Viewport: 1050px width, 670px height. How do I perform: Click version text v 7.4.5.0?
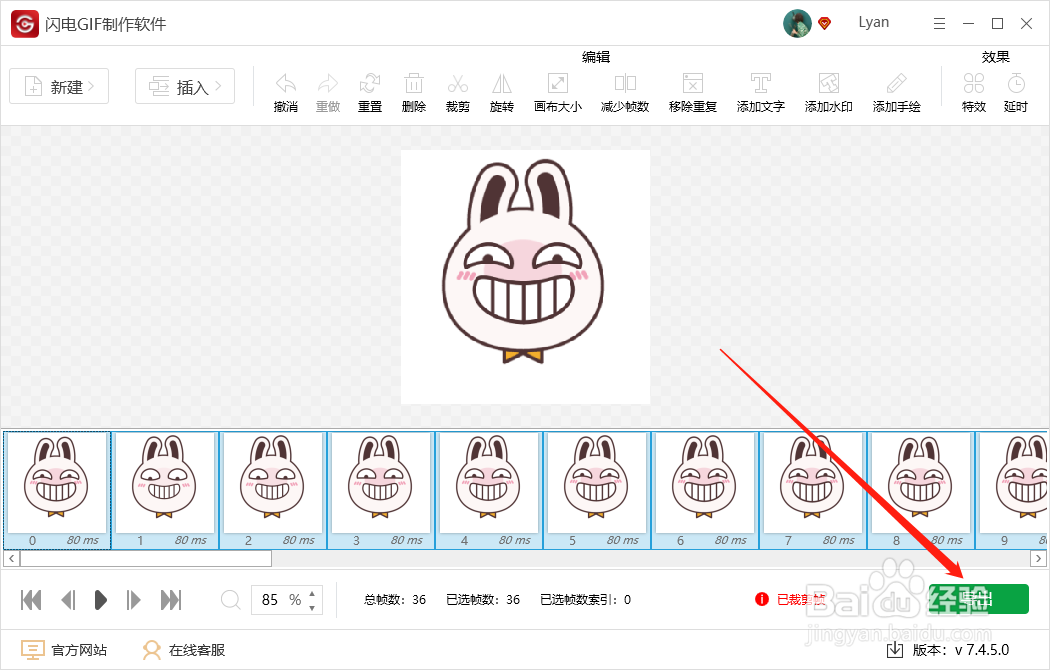coord(982,649)
